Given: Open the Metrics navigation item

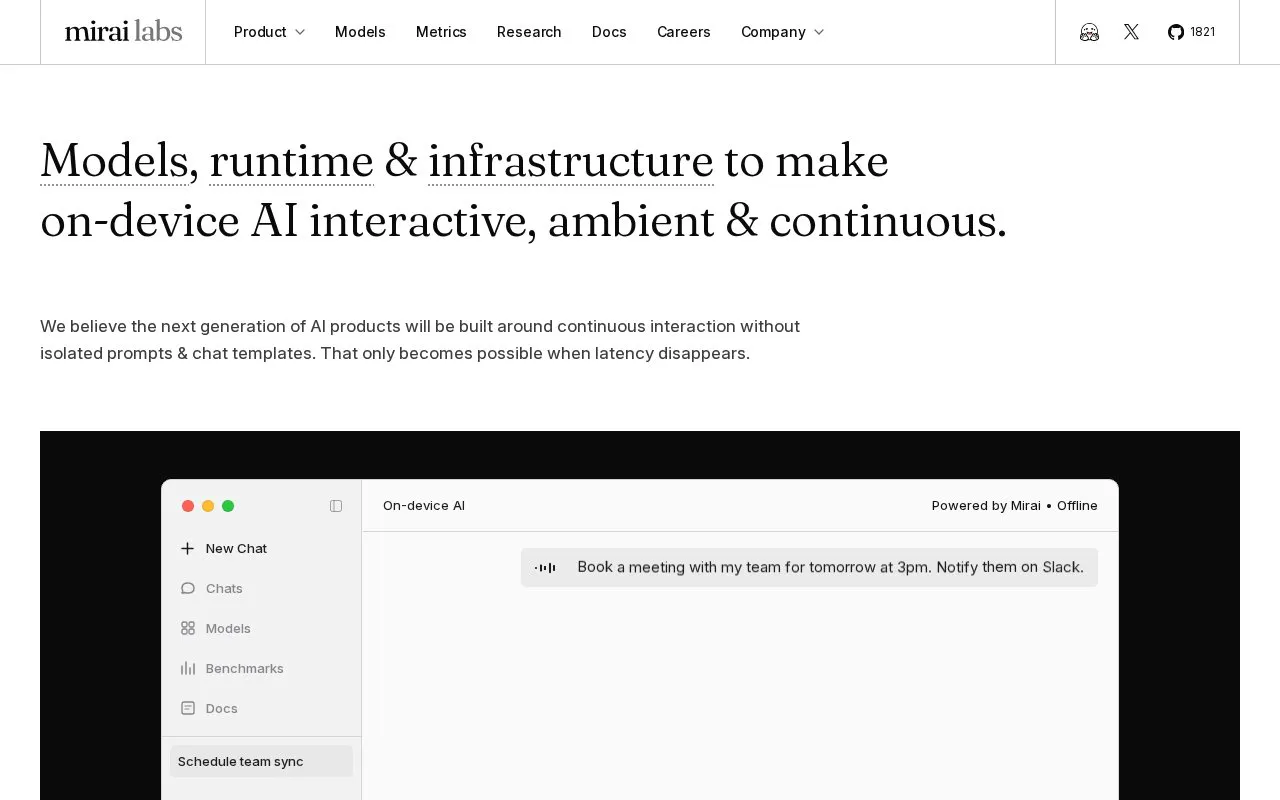Looking at the screenshot, I should pos(441,32).
